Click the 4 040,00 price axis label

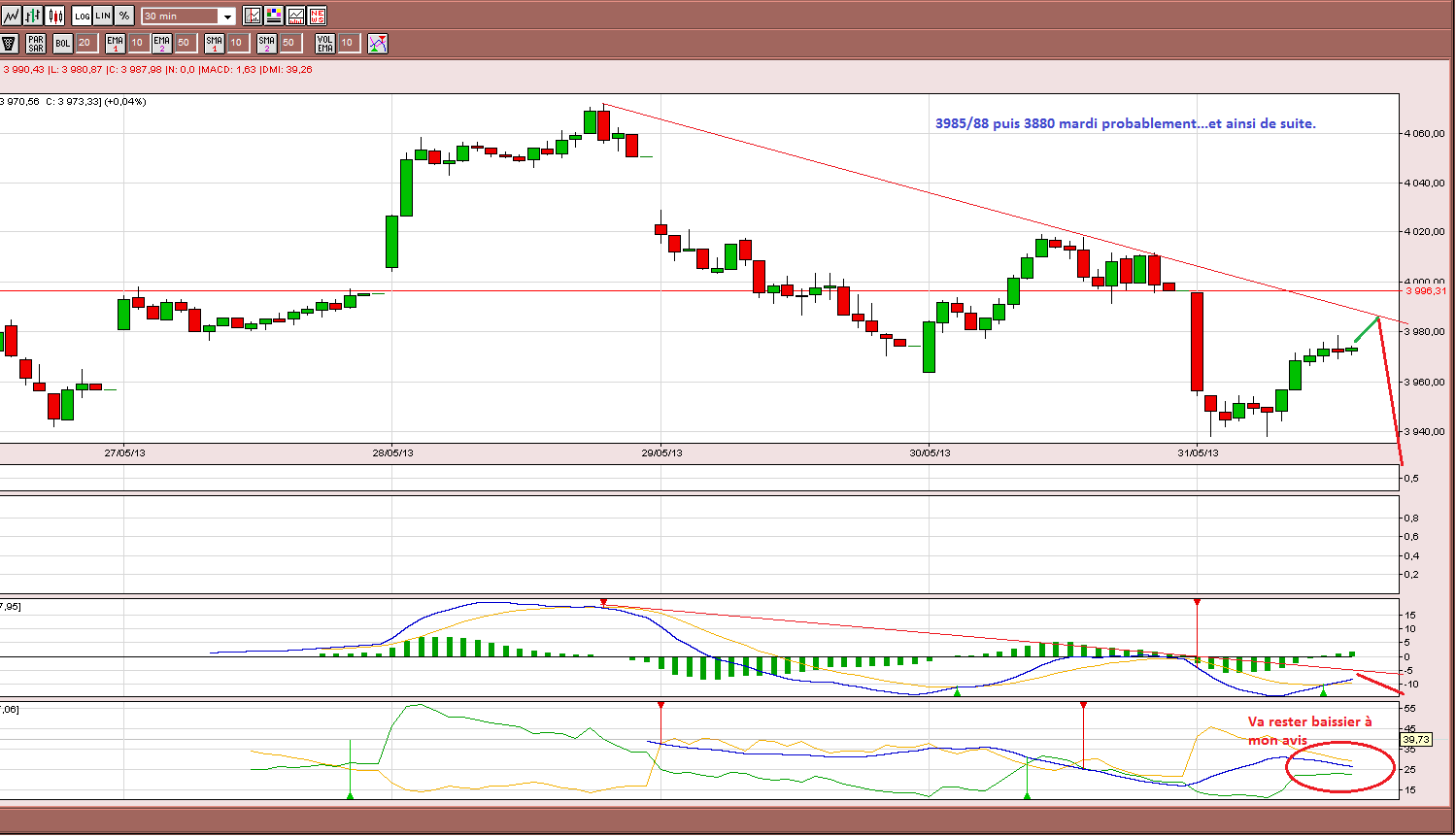(1425, 183)
